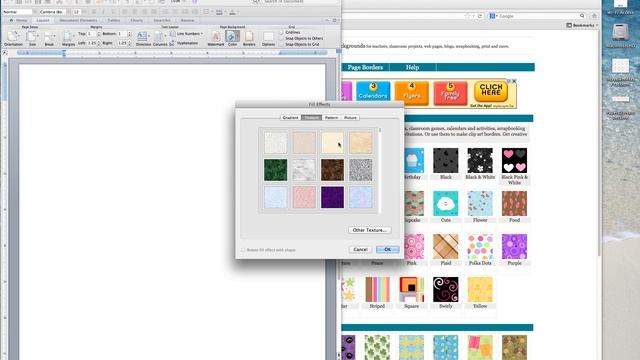Click the Striped background thumbnail

(x=377, y=289)
